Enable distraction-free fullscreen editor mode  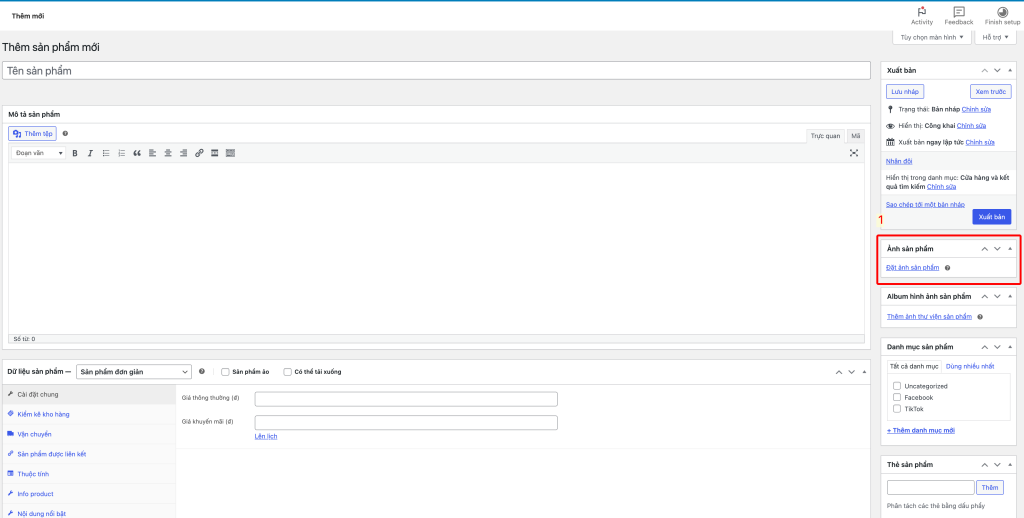click(x=854, y=153)
